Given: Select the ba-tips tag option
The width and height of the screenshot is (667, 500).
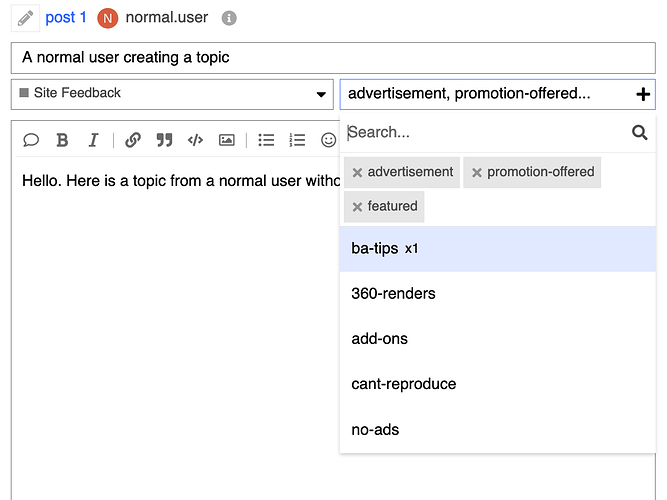Looking at the screenshot, I should tap(497, 249).
